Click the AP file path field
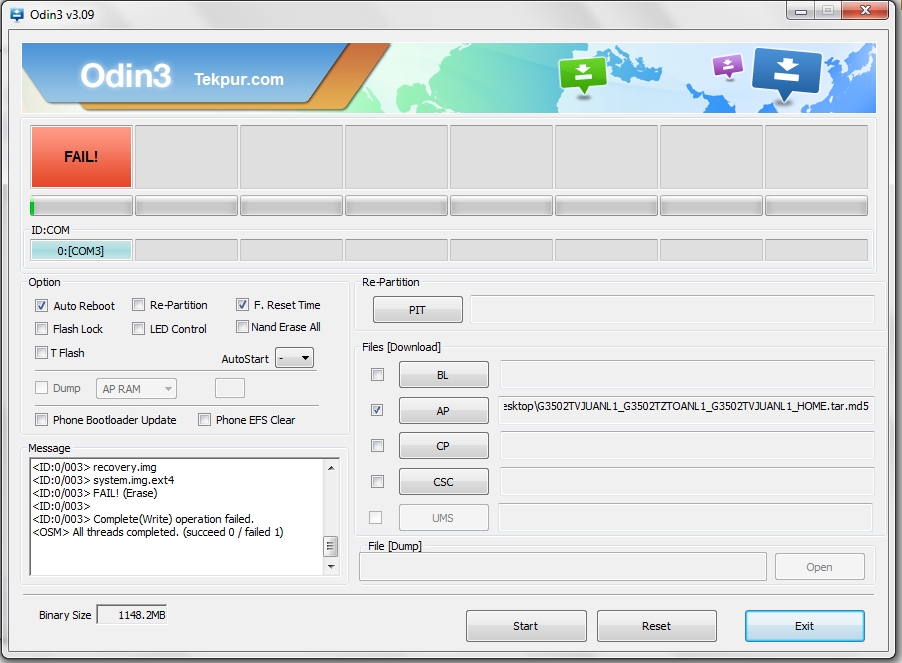Viewport: 902px width, 663px height. pyautogui.click(x=687, y=409)
